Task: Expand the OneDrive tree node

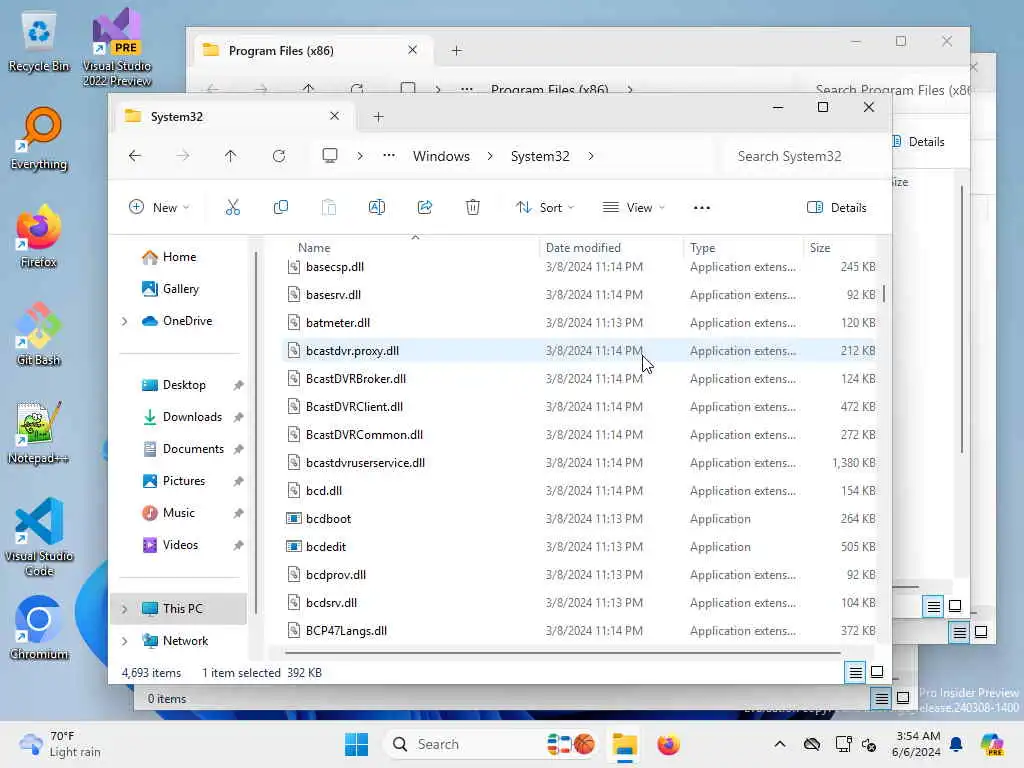Action: 124,321
